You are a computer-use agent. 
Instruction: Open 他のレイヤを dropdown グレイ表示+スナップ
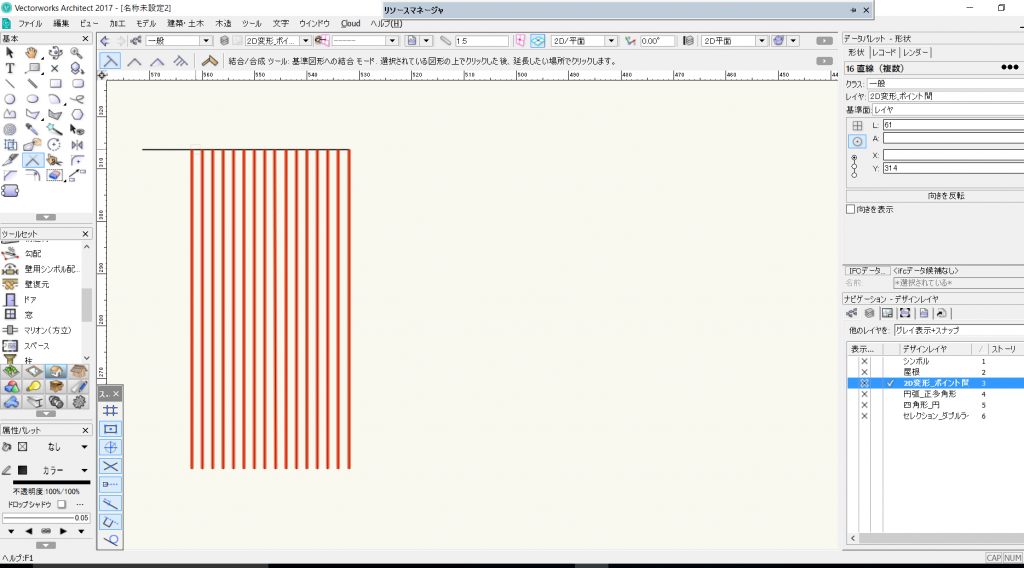(x=958, y=330)
